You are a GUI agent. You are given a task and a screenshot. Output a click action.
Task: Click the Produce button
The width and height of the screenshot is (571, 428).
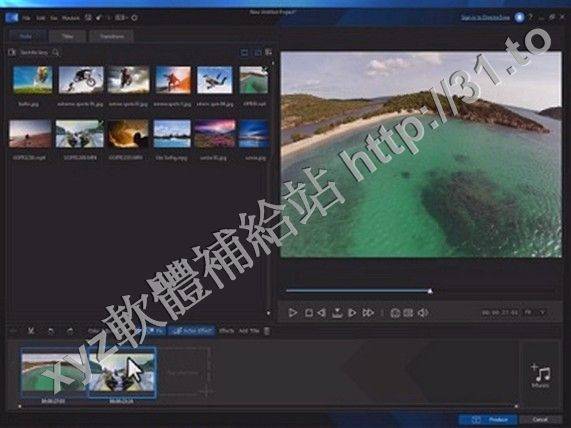pos(487,420)
